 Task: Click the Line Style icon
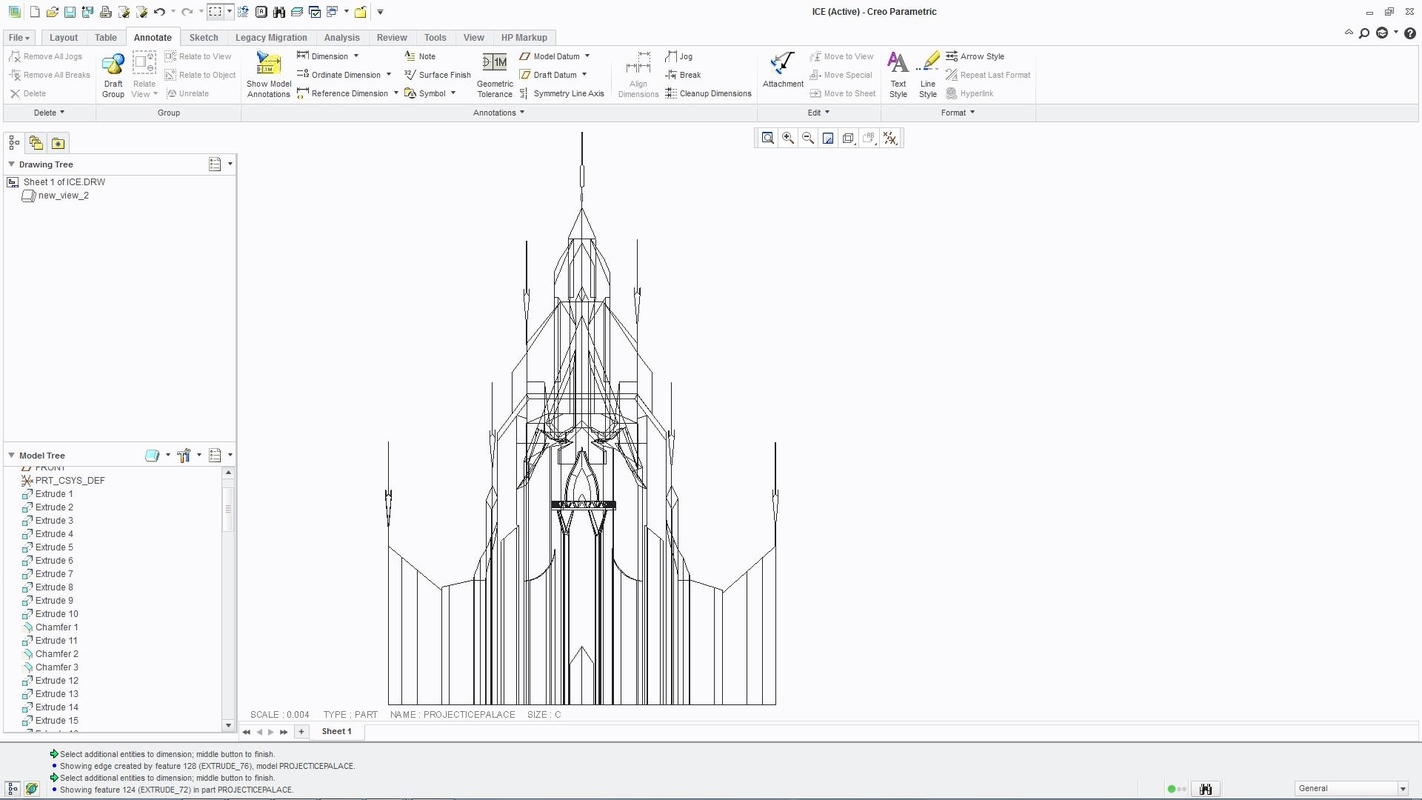[928, 64]
